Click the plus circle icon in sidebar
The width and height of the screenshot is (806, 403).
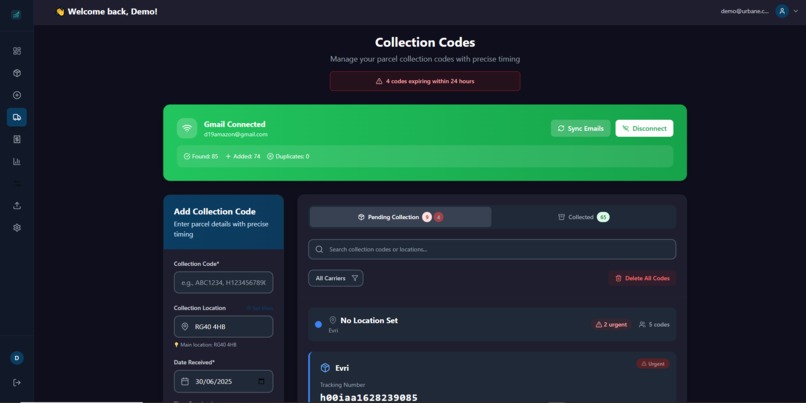tap(17, 95)
